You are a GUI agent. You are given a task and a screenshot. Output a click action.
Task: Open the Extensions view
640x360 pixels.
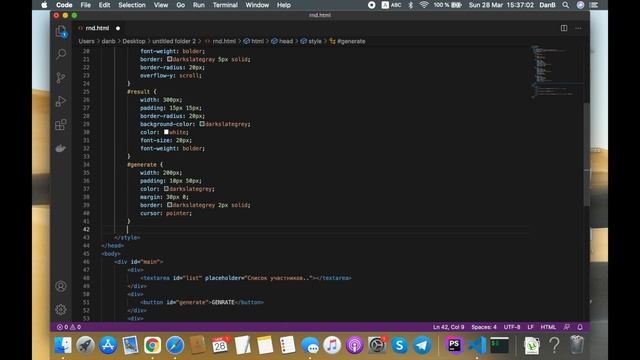coord(61,124)
